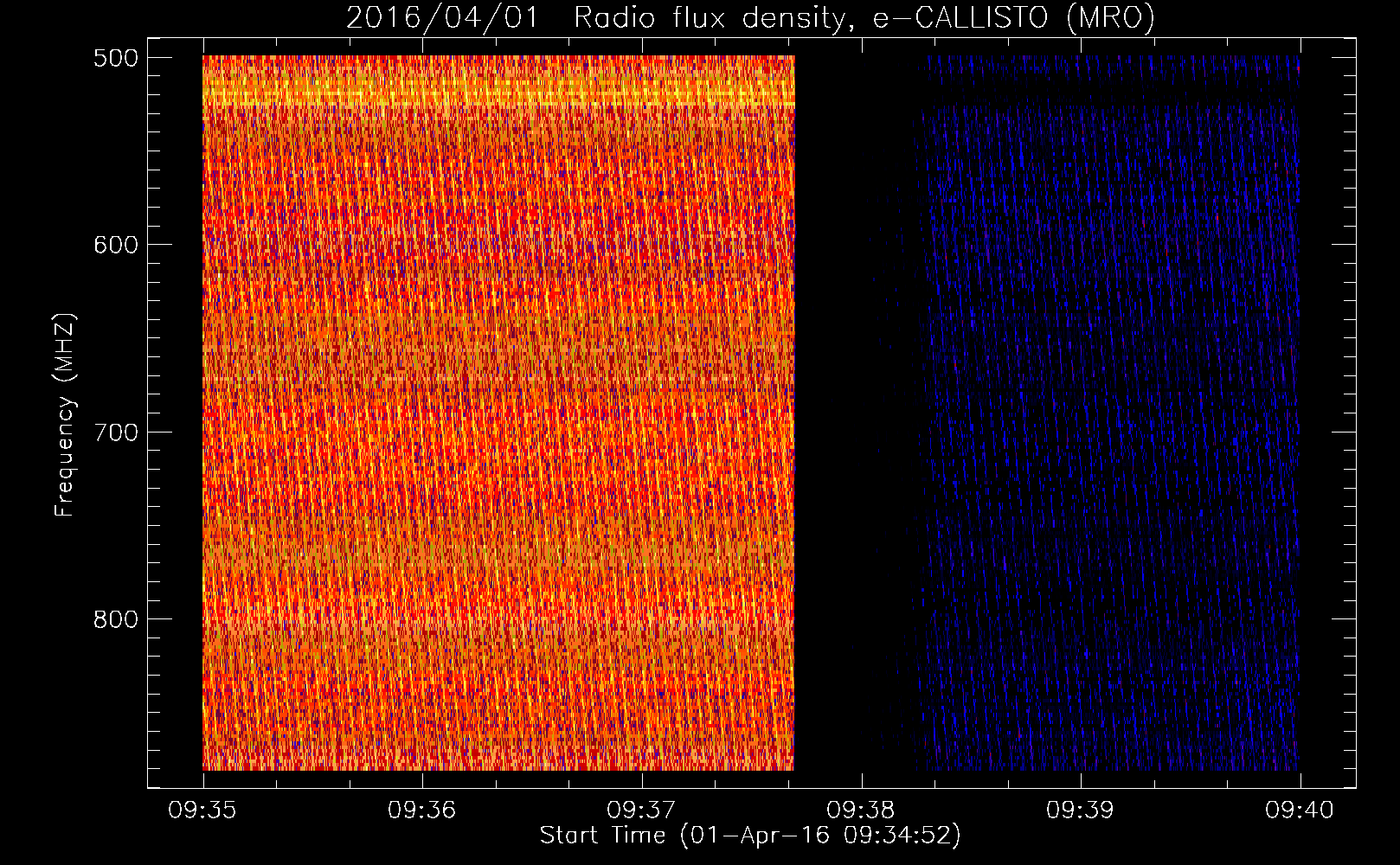Click the 09:37 time tick label
Screen dimensions: 1400x865
pos(641,810)
